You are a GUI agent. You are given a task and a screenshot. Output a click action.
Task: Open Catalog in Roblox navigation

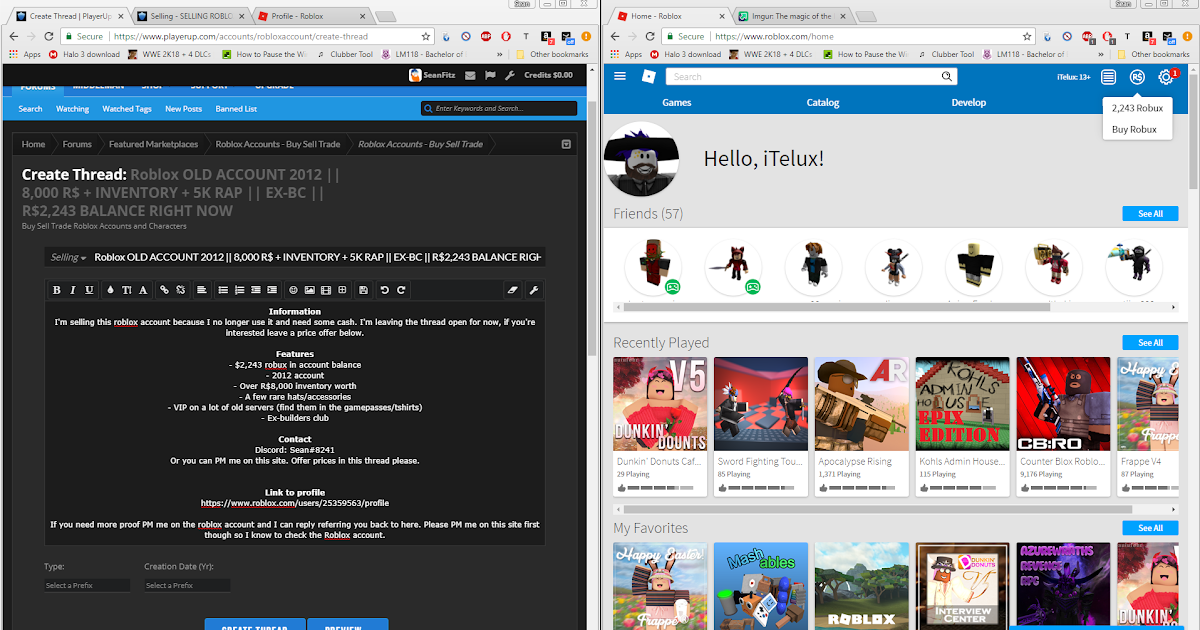823,103
